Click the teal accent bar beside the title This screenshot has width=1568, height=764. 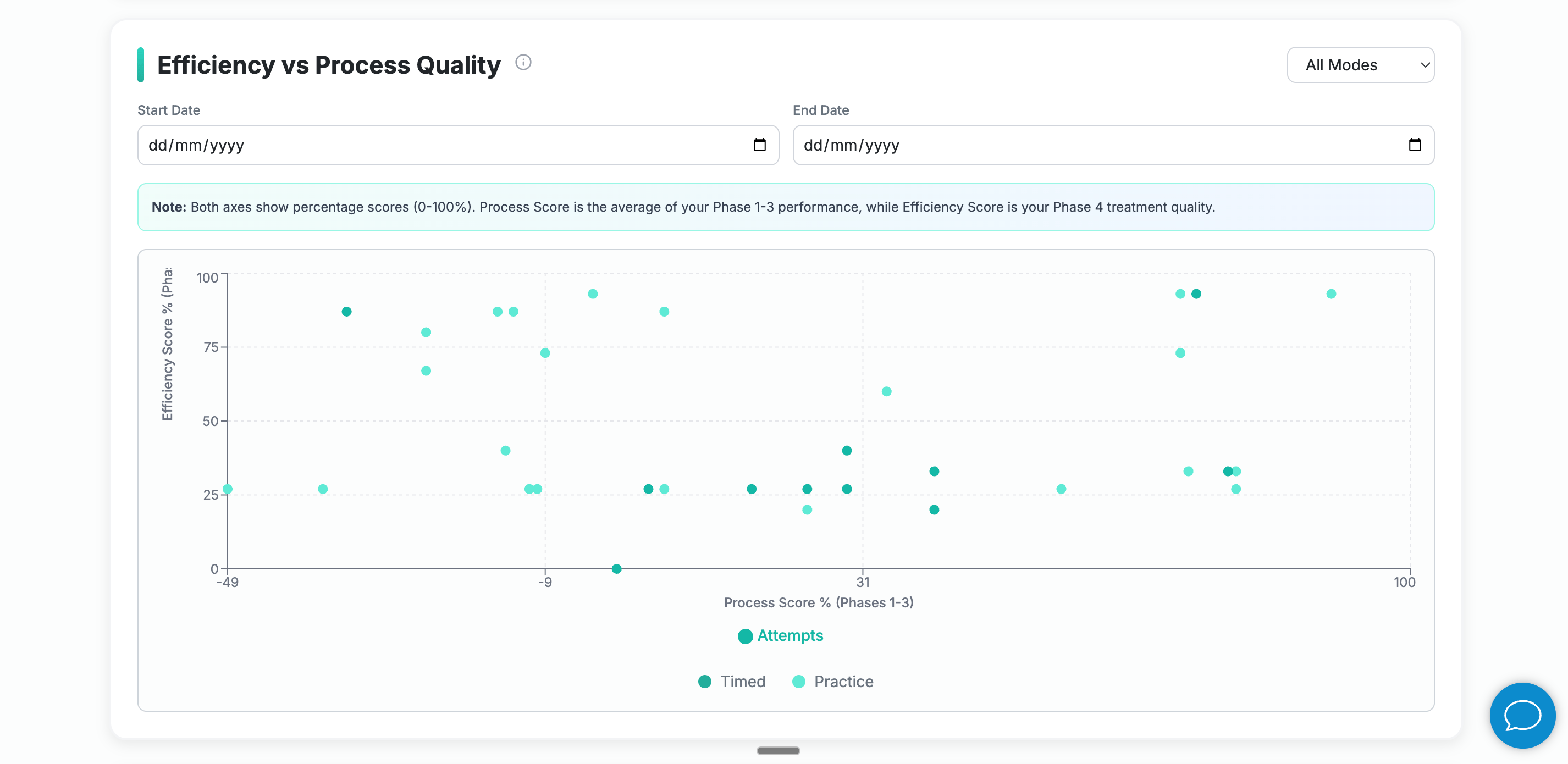pos(141,64)
